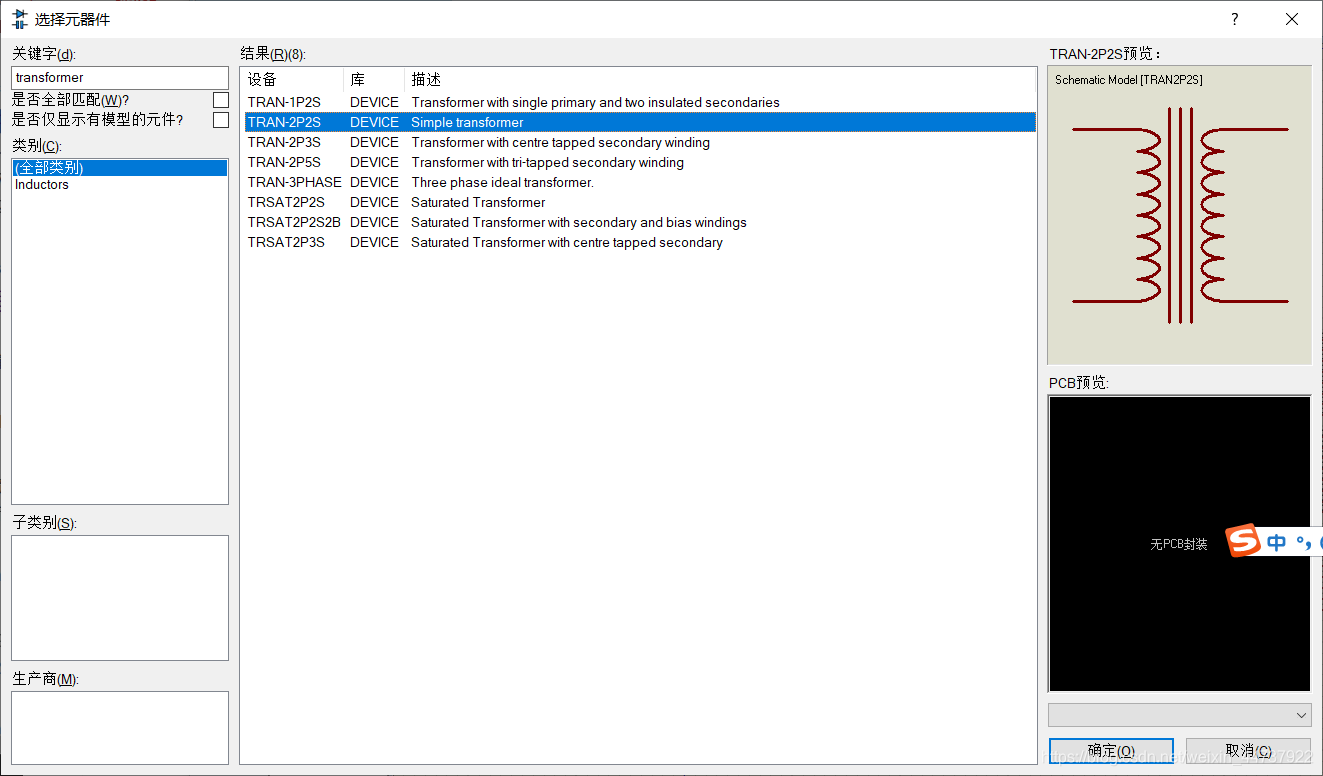Close the component selection dialog
Viewport: 1323px width, 776px height.
point(1292,19)
